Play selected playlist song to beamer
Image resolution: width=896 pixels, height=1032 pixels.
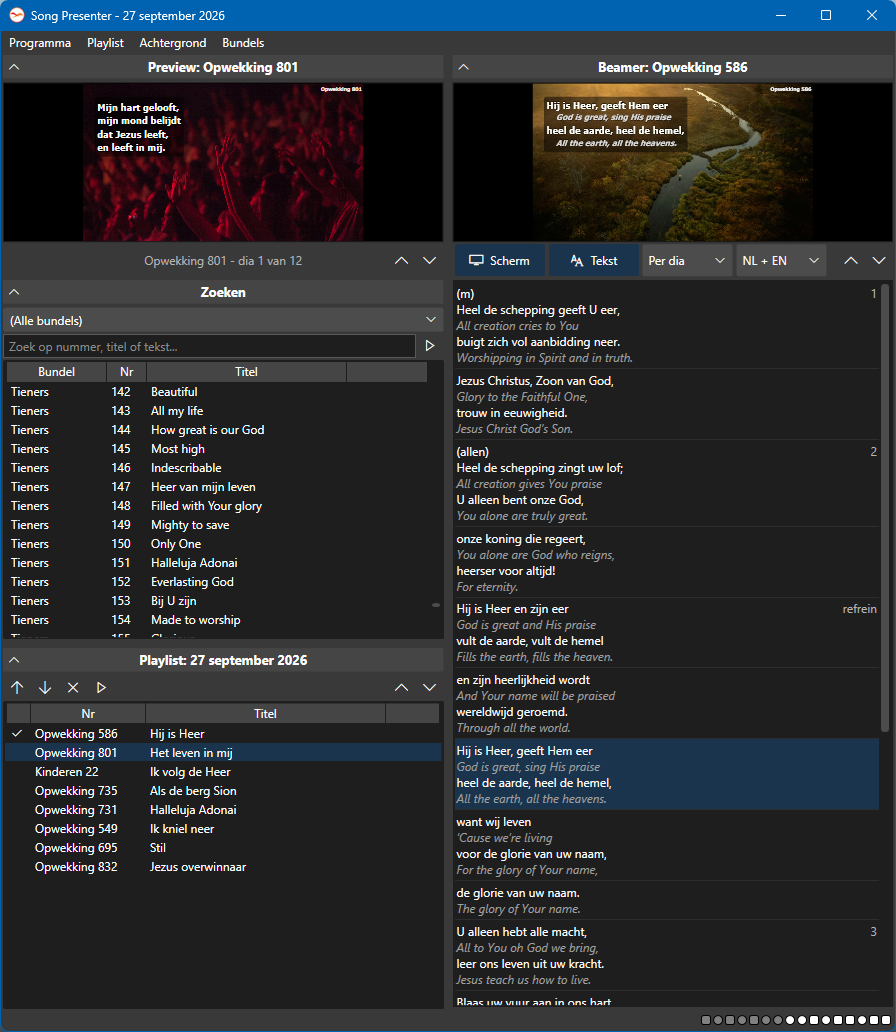pos(101,687)
